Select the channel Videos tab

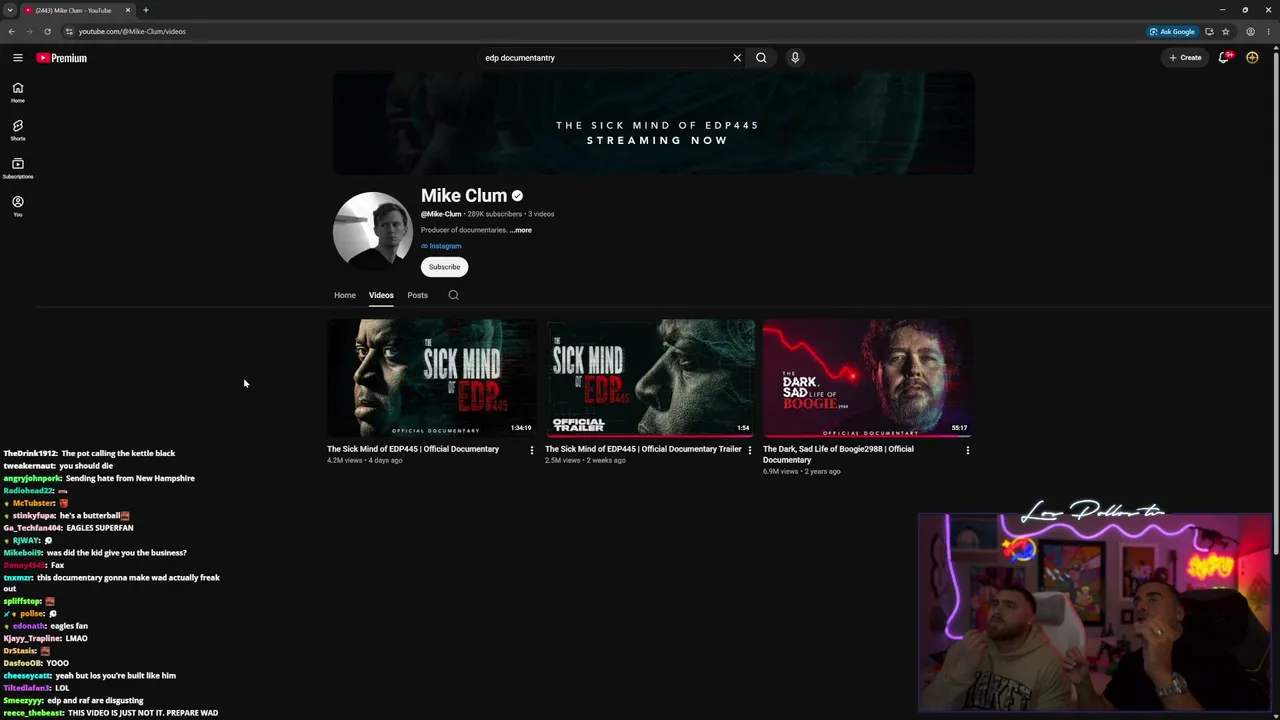381,295
